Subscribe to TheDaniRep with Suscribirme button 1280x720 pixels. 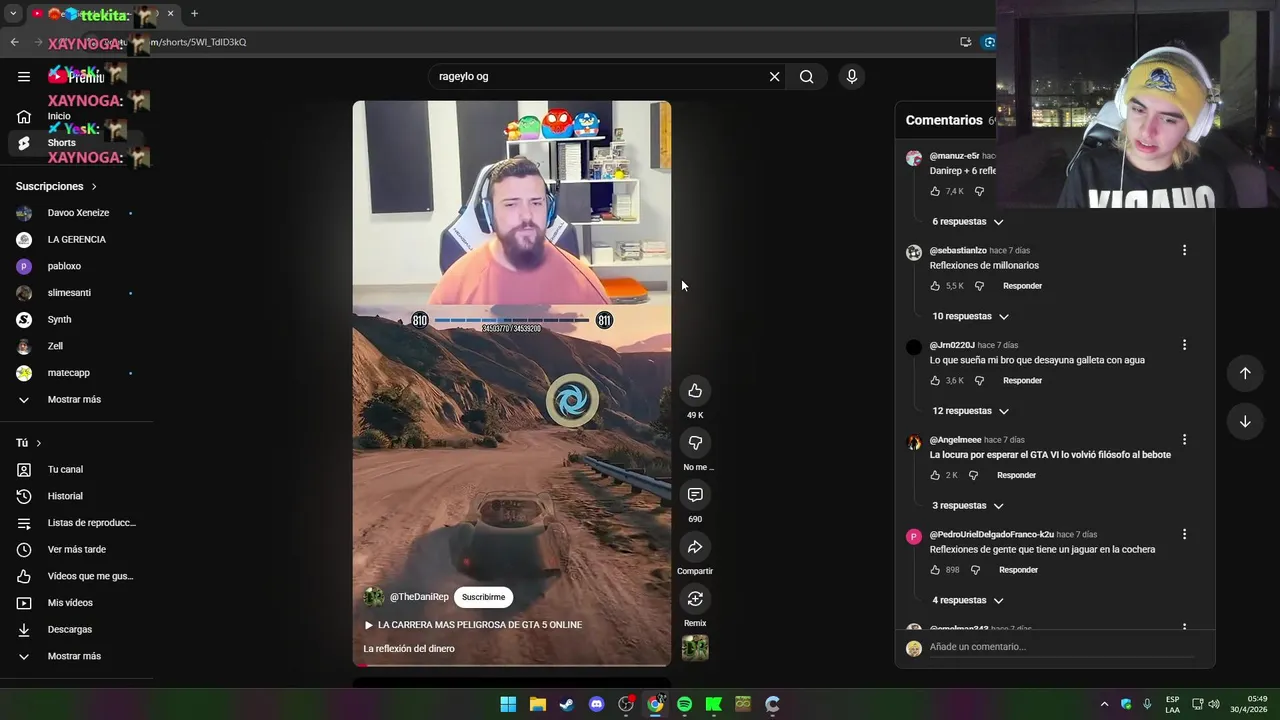coord(483,597)
